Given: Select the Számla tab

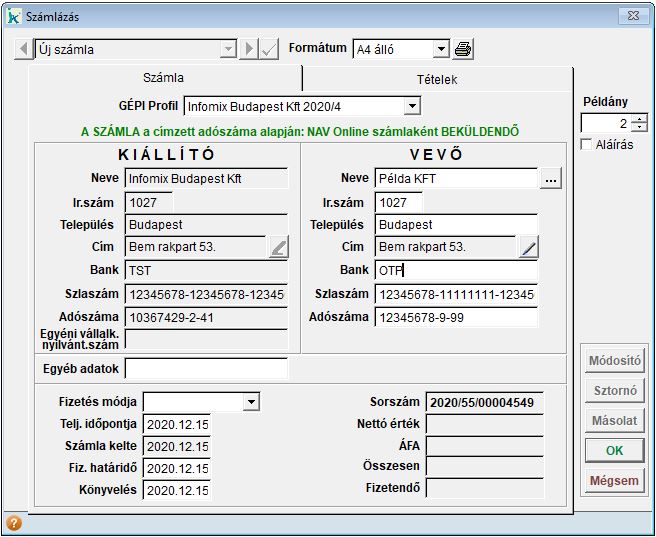Looking at the screenshot, I should coord(164,78).
